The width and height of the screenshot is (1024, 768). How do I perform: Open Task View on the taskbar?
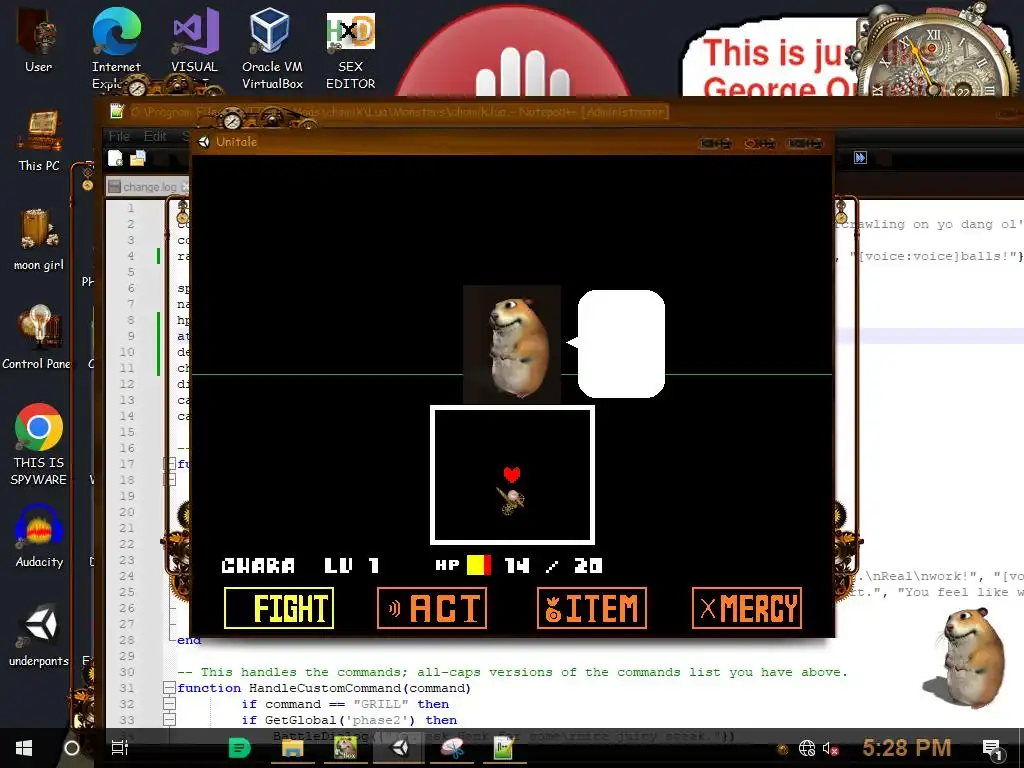click(x=119, y=748)
